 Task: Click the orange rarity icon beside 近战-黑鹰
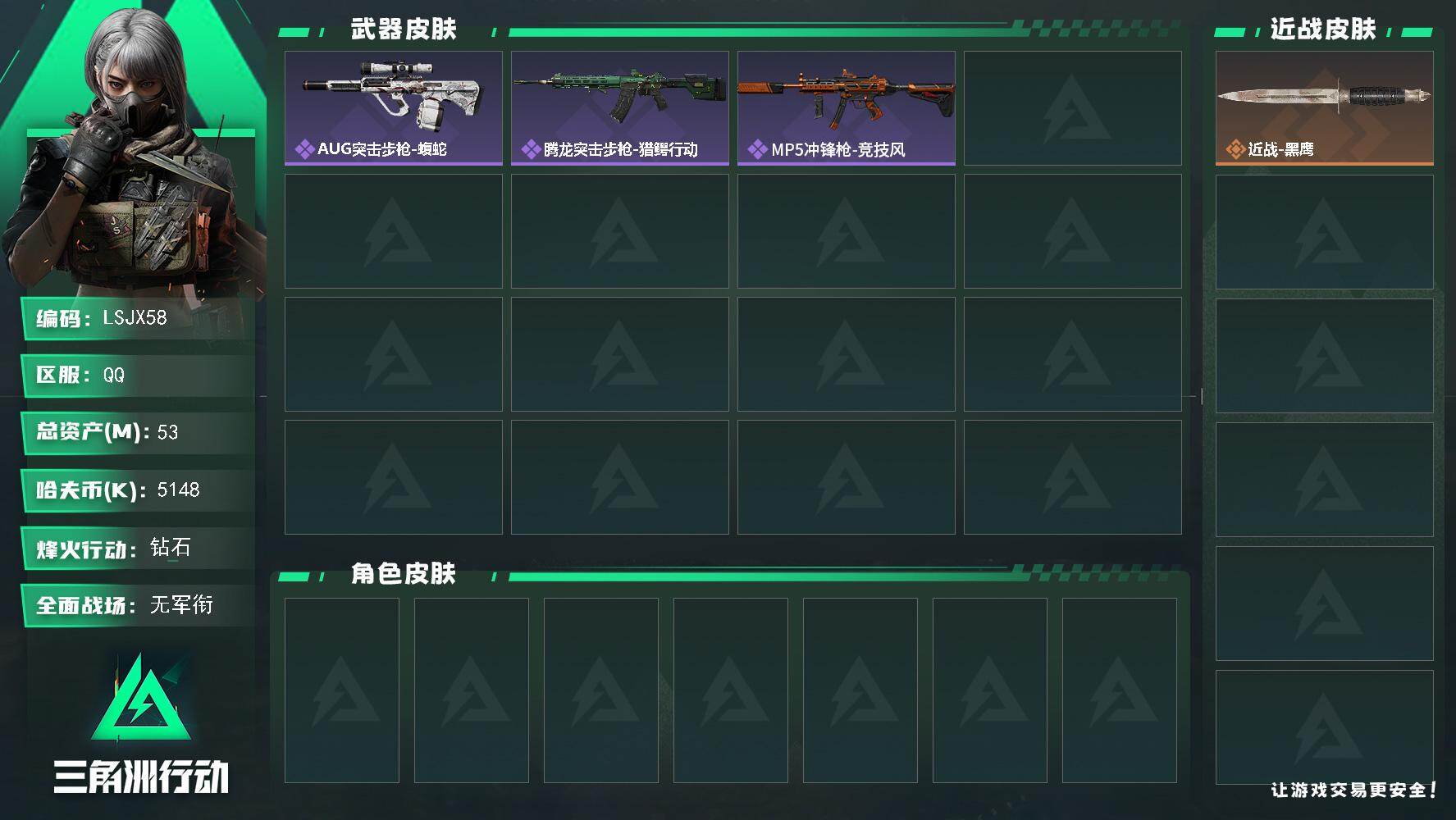click(1235, 149)
